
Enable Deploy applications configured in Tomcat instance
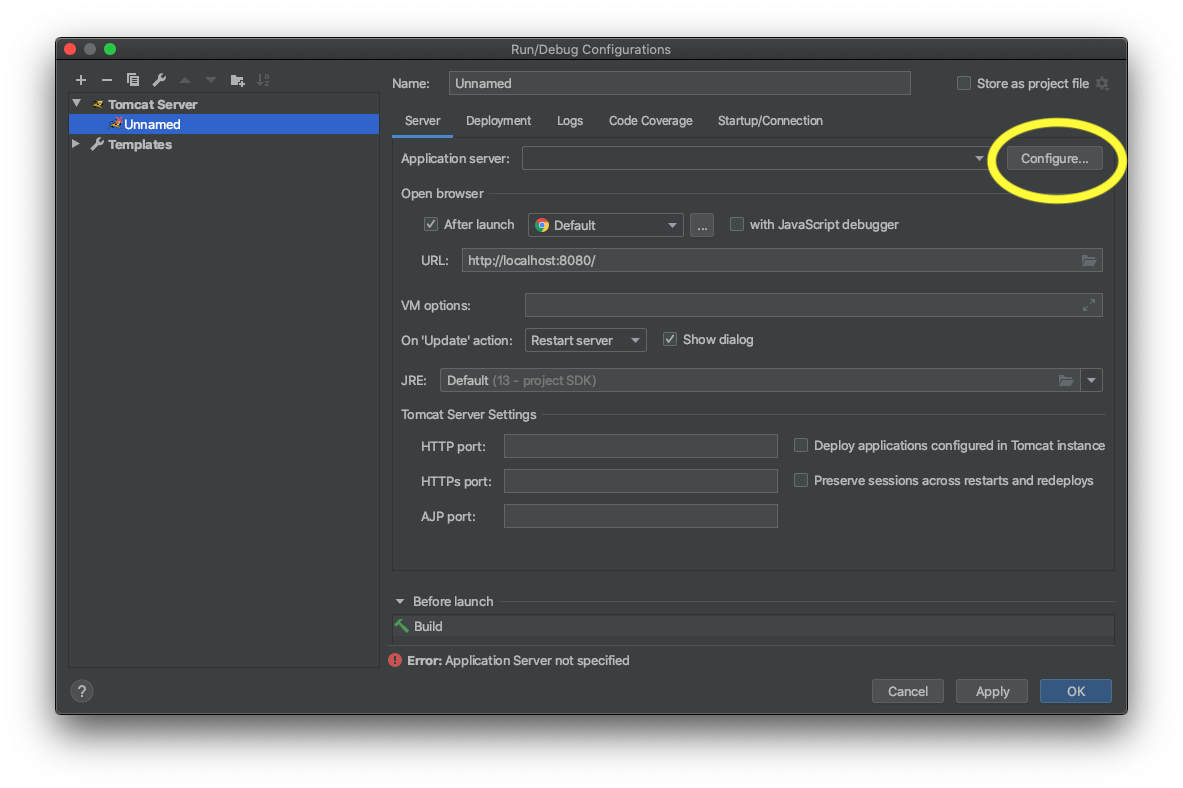801,445
